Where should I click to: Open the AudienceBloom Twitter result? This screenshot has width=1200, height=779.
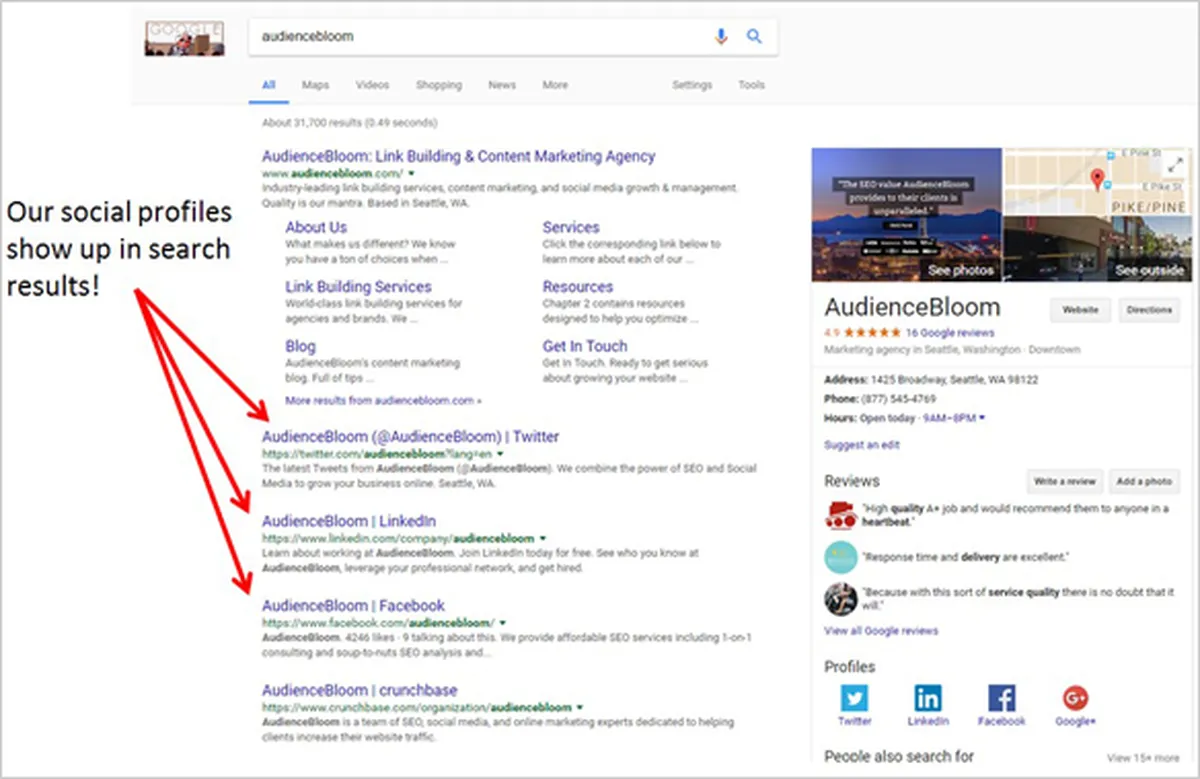410,436
